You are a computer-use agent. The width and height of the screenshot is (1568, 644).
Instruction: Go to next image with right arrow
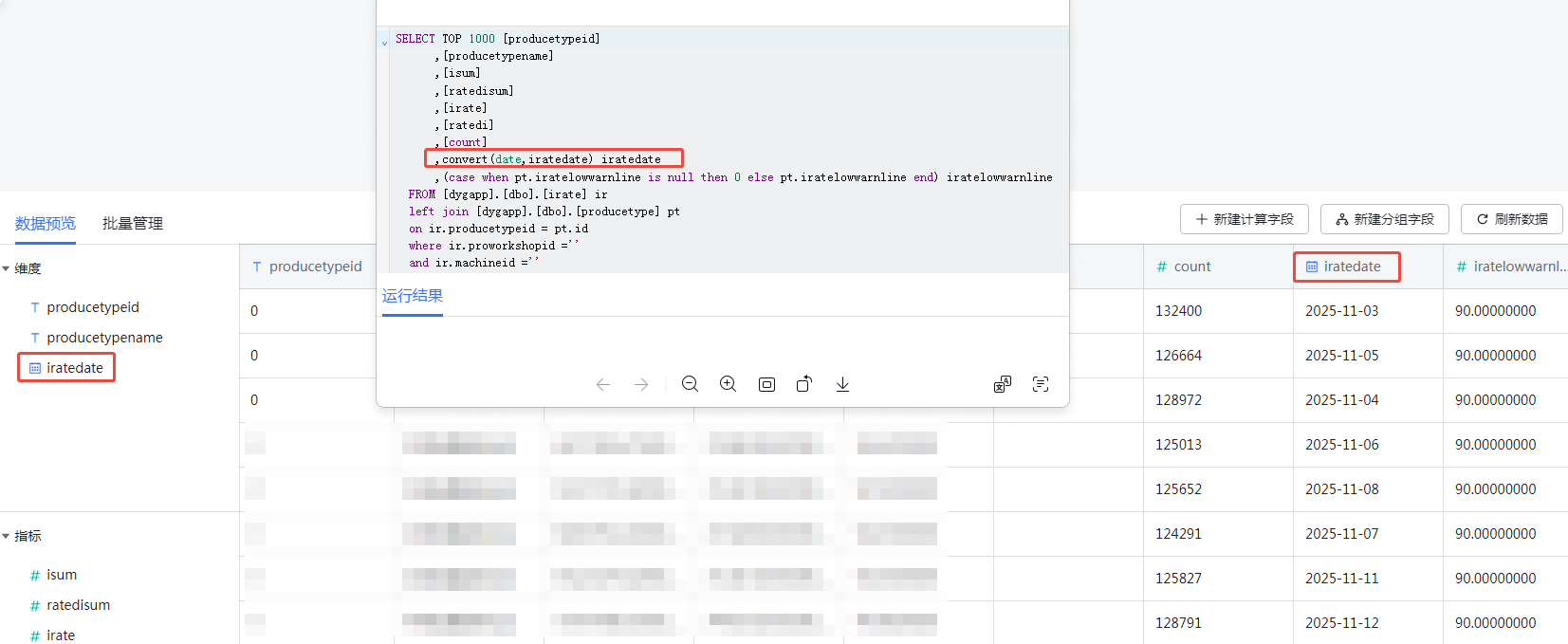coord(641,384)
